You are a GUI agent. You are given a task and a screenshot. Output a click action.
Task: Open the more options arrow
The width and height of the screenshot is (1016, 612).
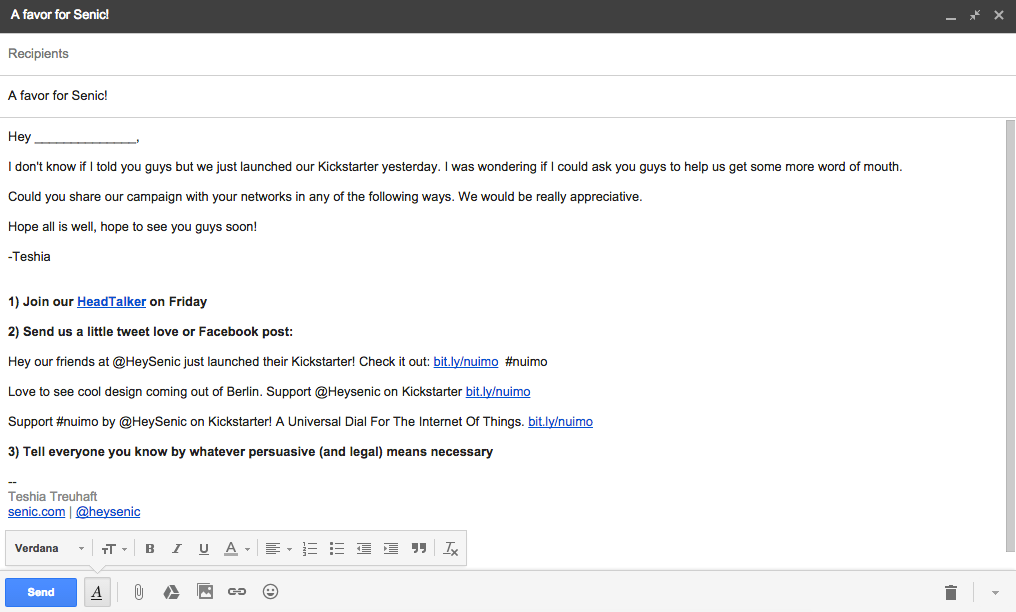pyautogui.click(x=995, y=593)
